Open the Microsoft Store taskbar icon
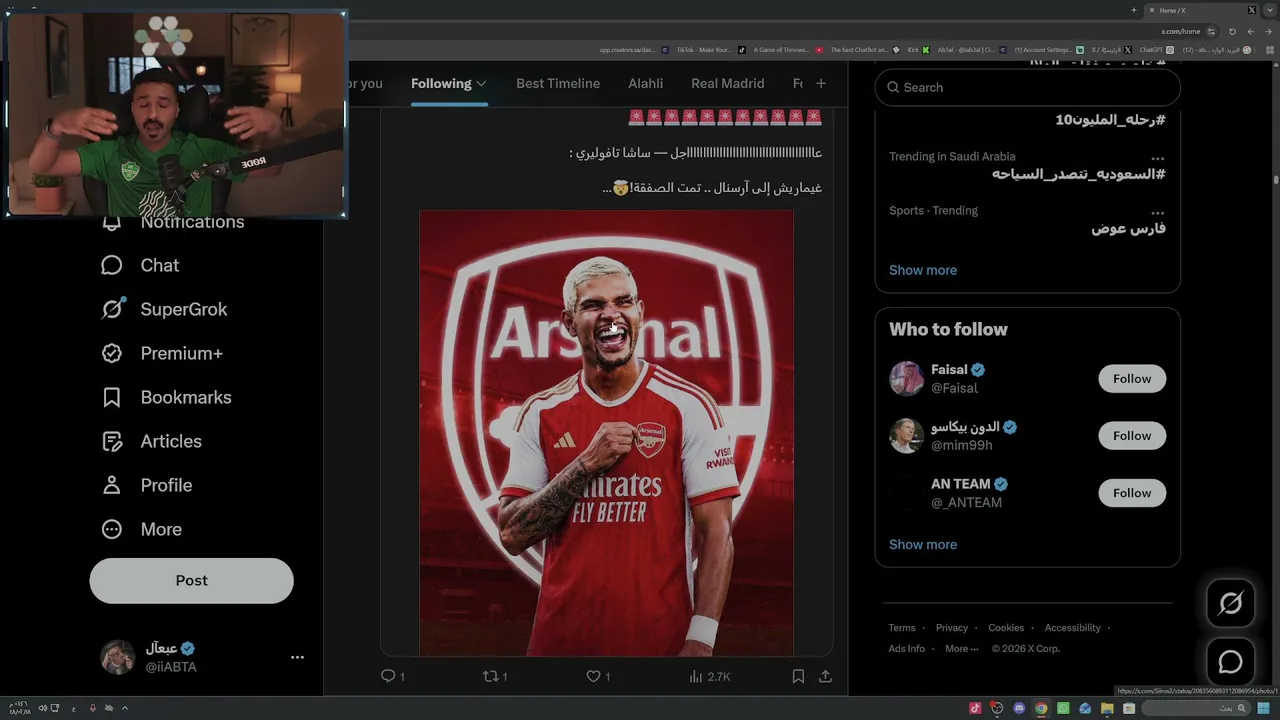1280x720 pixels. pyautogui.click(x=1129, y=708)
